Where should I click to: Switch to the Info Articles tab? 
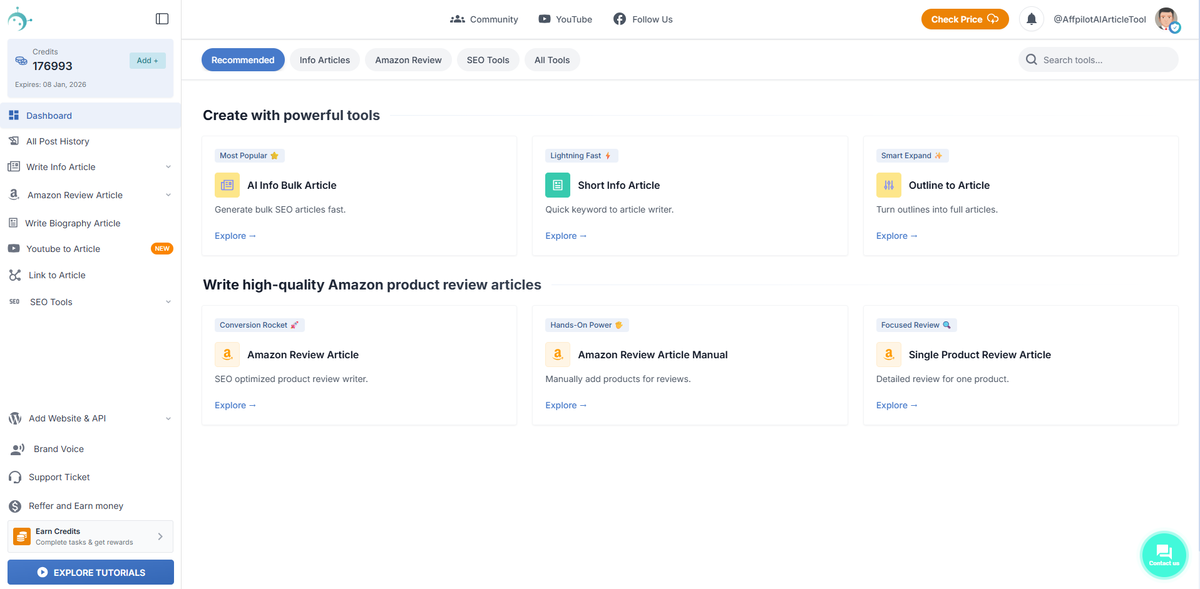pyautogui.click(x=324, y=59)
